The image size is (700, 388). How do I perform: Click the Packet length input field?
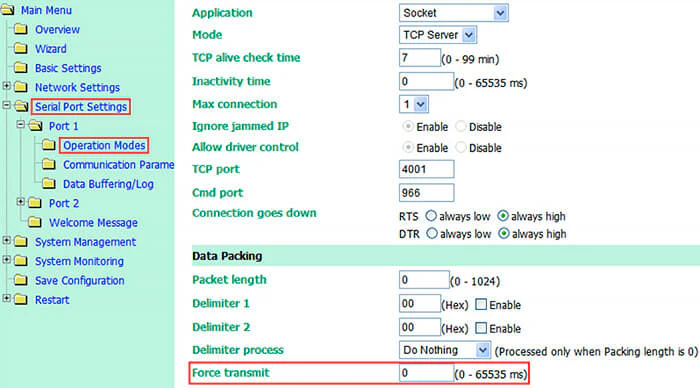click(424, 280)
